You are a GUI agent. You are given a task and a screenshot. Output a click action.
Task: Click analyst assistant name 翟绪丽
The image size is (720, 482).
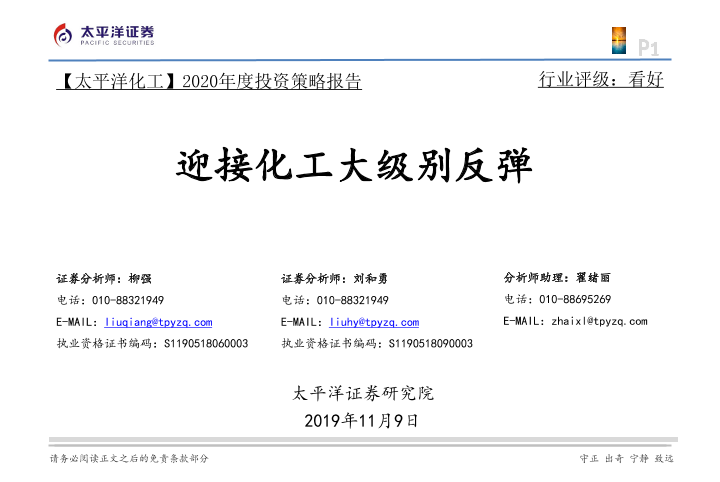593,277
